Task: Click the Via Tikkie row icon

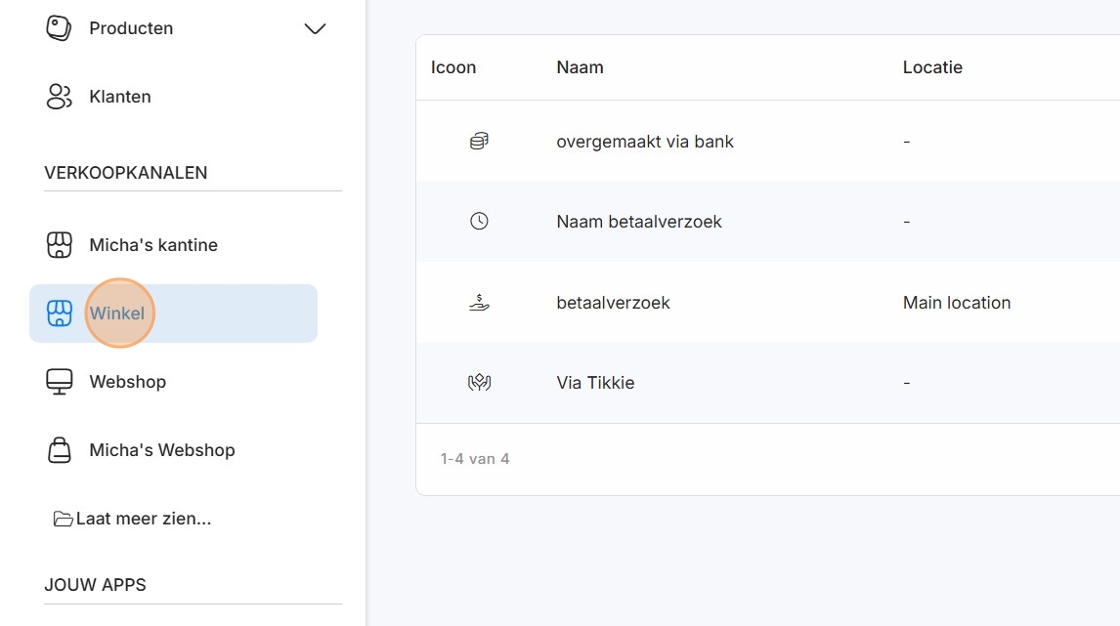Action: (479, 382)
